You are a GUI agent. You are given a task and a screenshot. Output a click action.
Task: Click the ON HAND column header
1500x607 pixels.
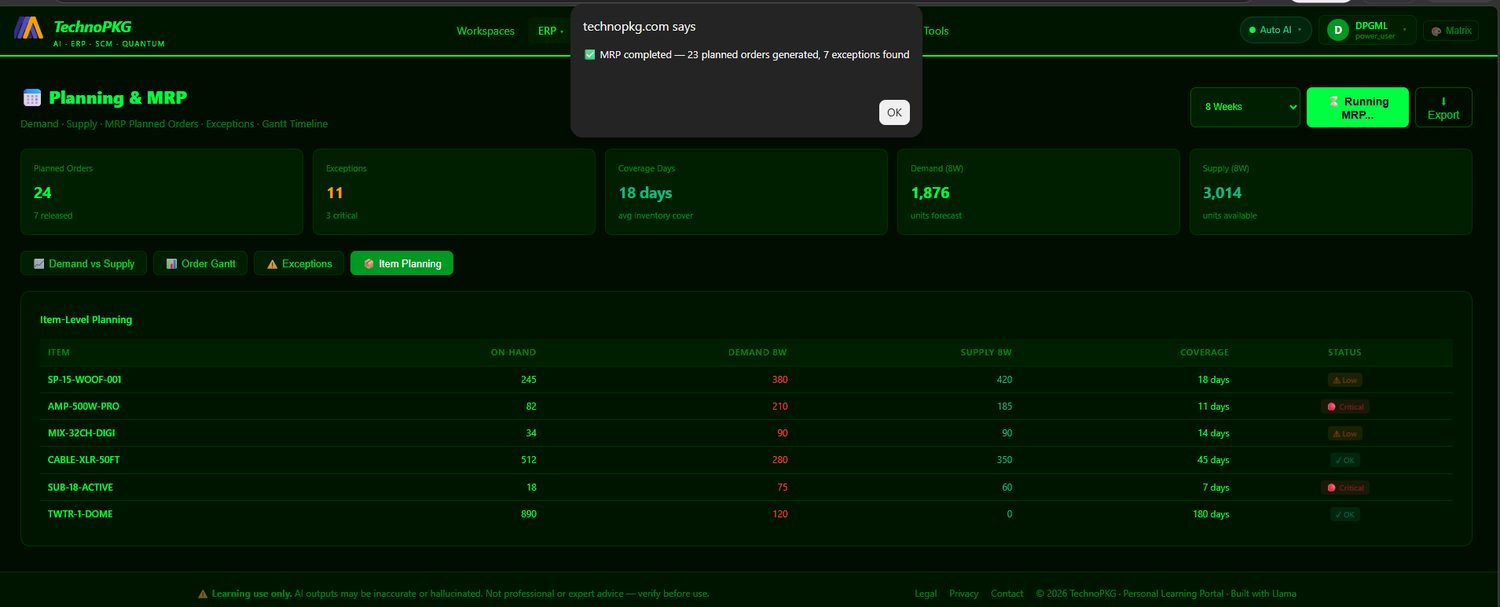click(513, 352)
